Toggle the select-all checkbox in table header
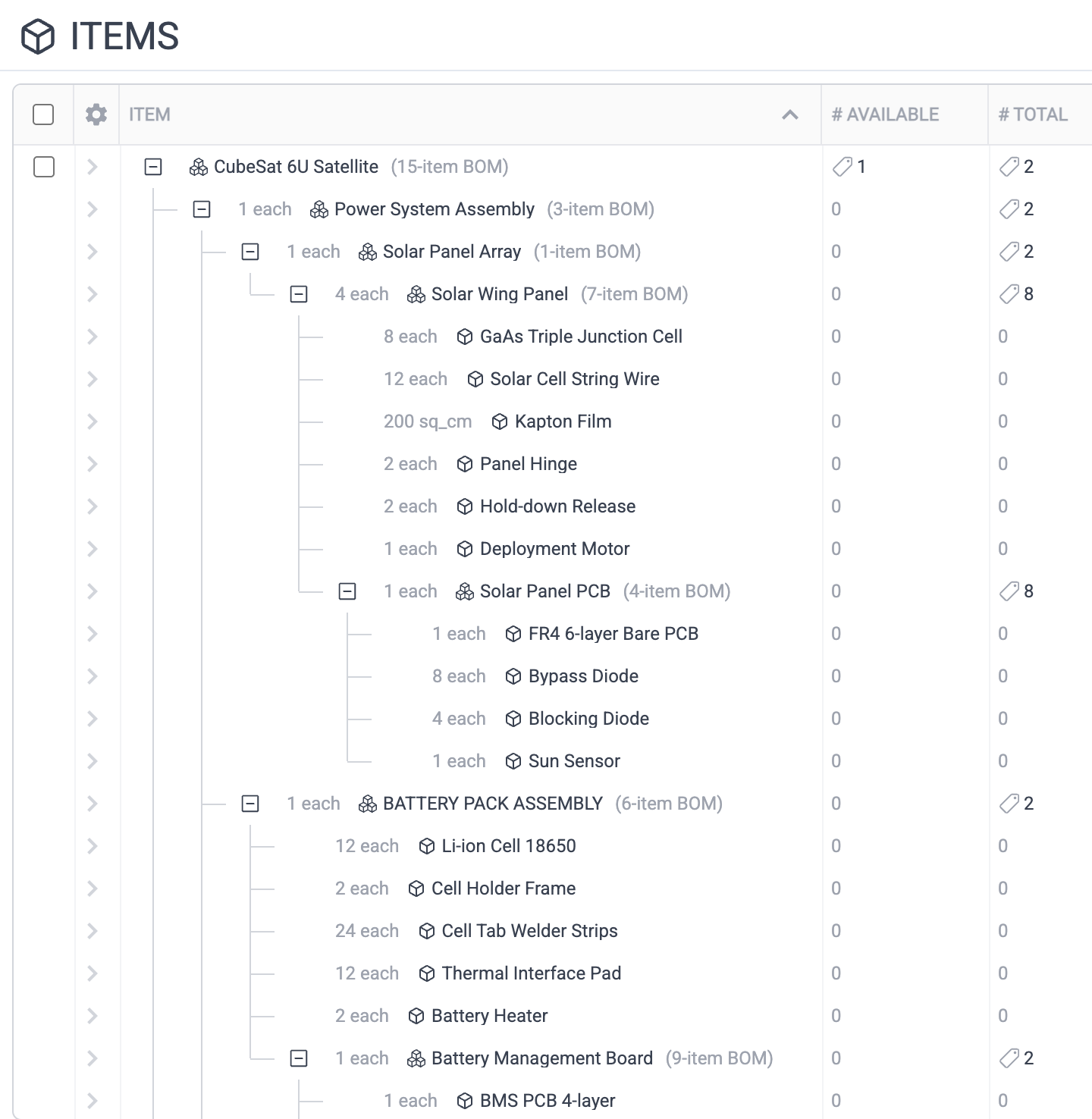This screenshot has width=1092, height=1119. (44, 114)
